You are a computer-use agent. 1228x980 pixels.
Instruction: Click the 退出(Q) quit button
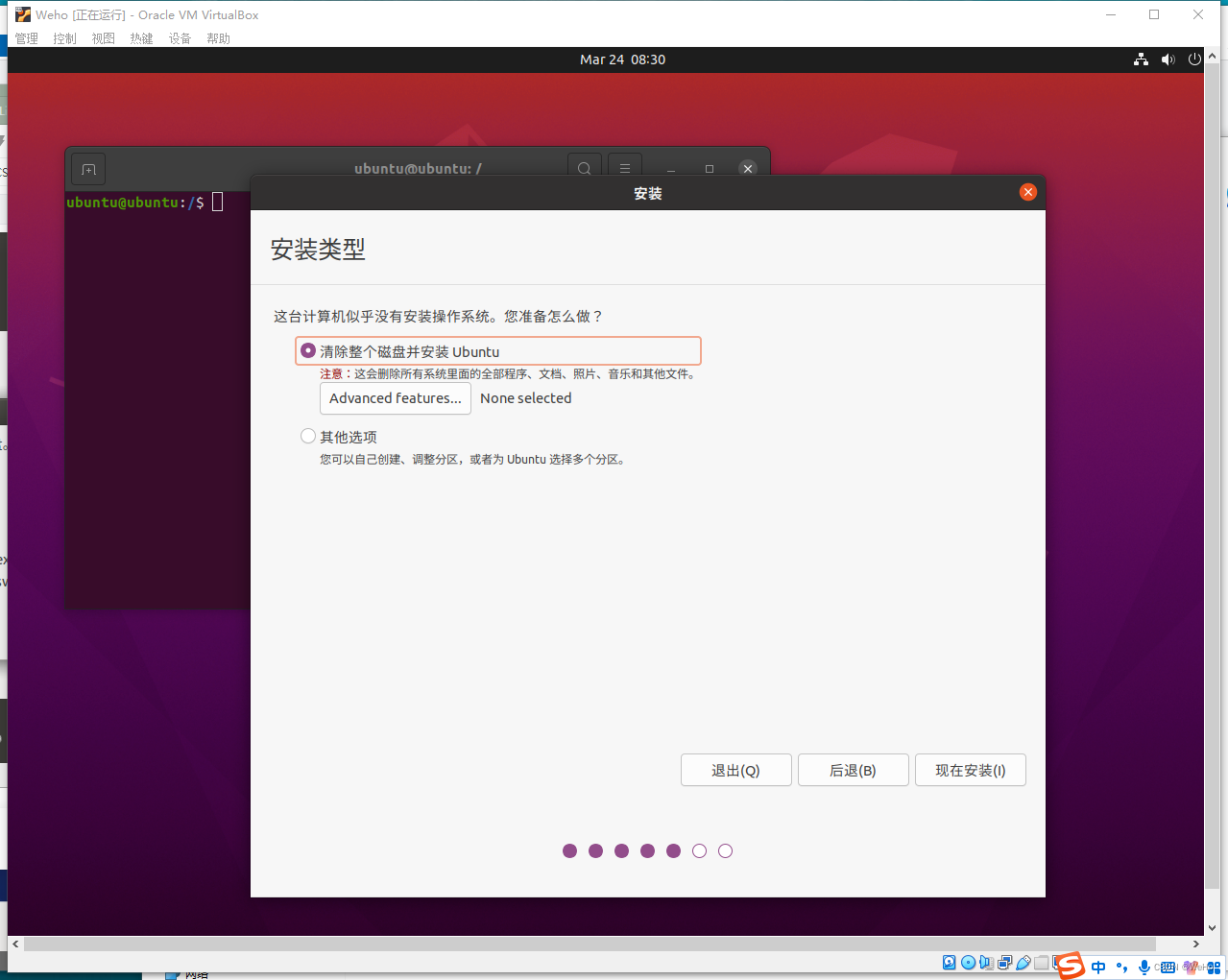click(x=735, y=770)
